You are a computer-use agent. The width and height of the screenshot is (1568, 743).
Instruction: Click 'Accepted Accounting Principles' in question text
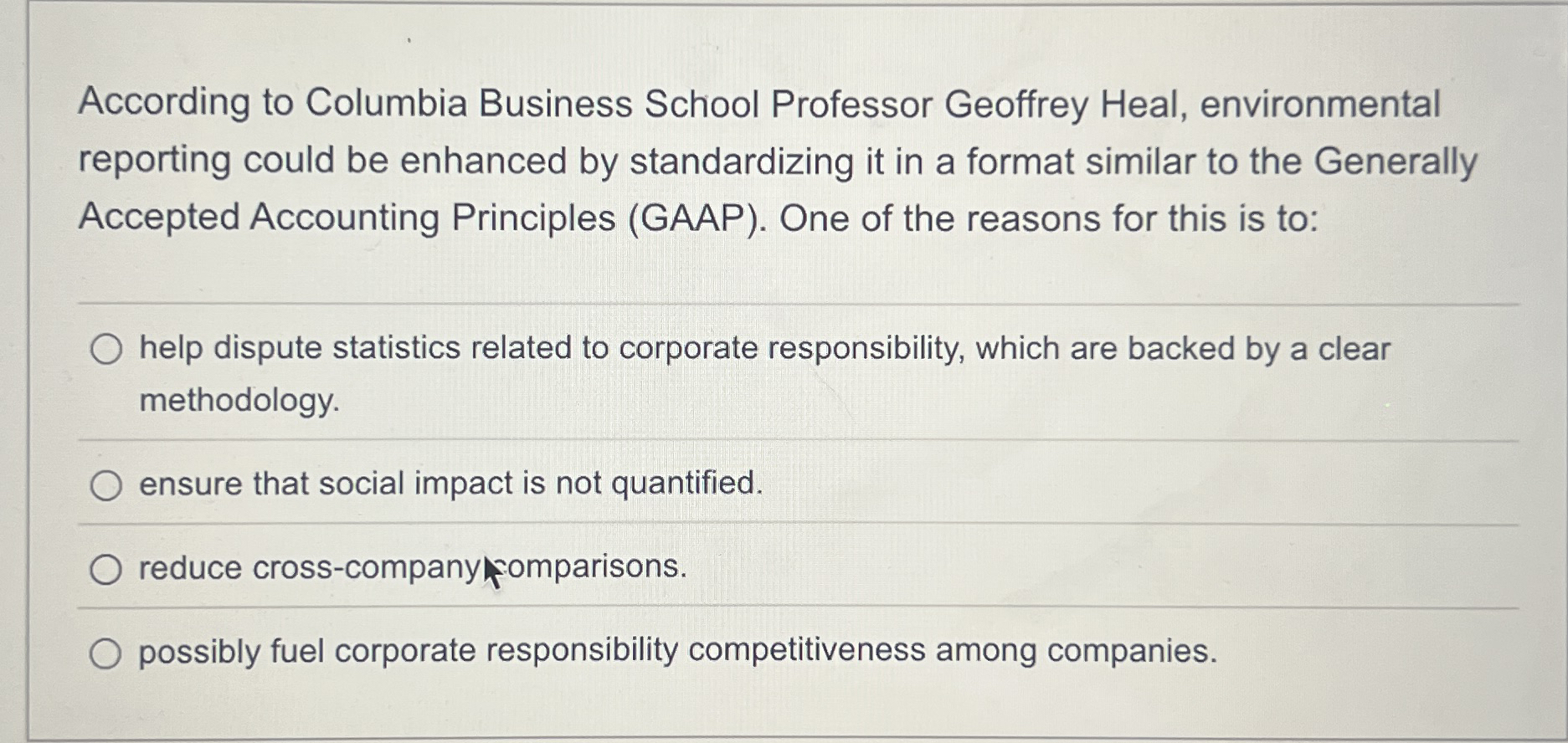click(347, 218)
